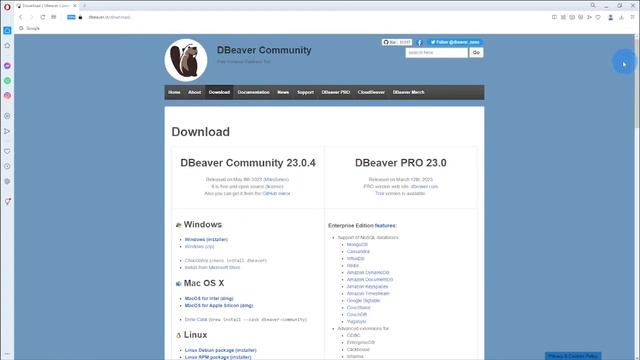Open the DBeaver Merch menu item

pyautogui.click(x=409, y=92)
